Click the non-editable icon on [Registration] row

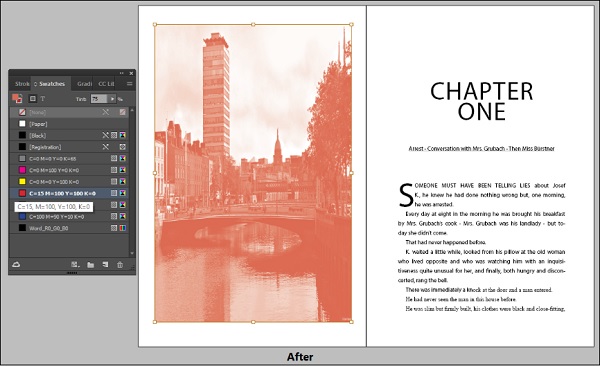(106, 147)
